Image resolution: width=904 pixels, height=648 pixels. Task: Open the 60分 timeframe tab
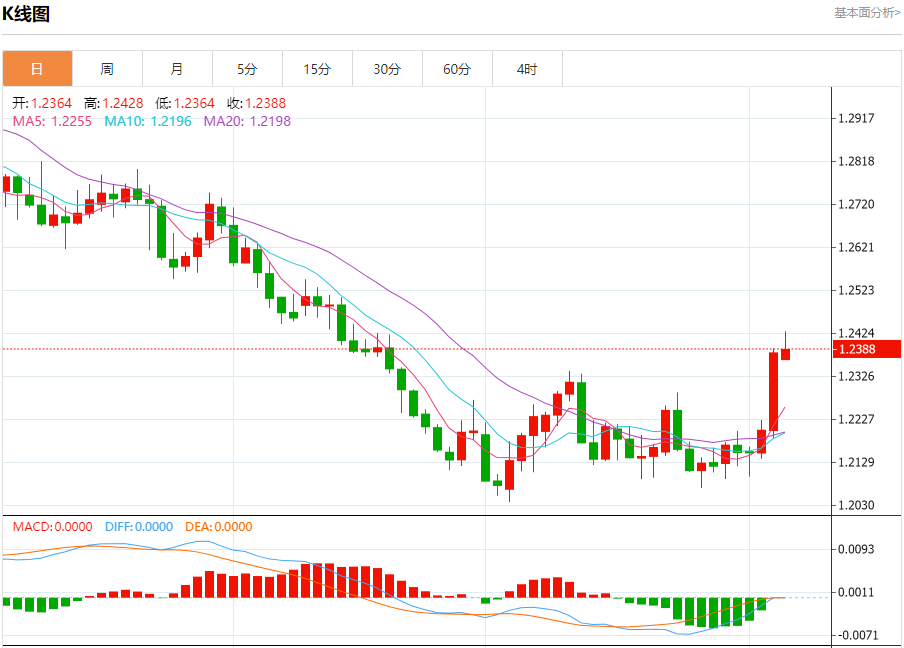[x=457, y=69]
